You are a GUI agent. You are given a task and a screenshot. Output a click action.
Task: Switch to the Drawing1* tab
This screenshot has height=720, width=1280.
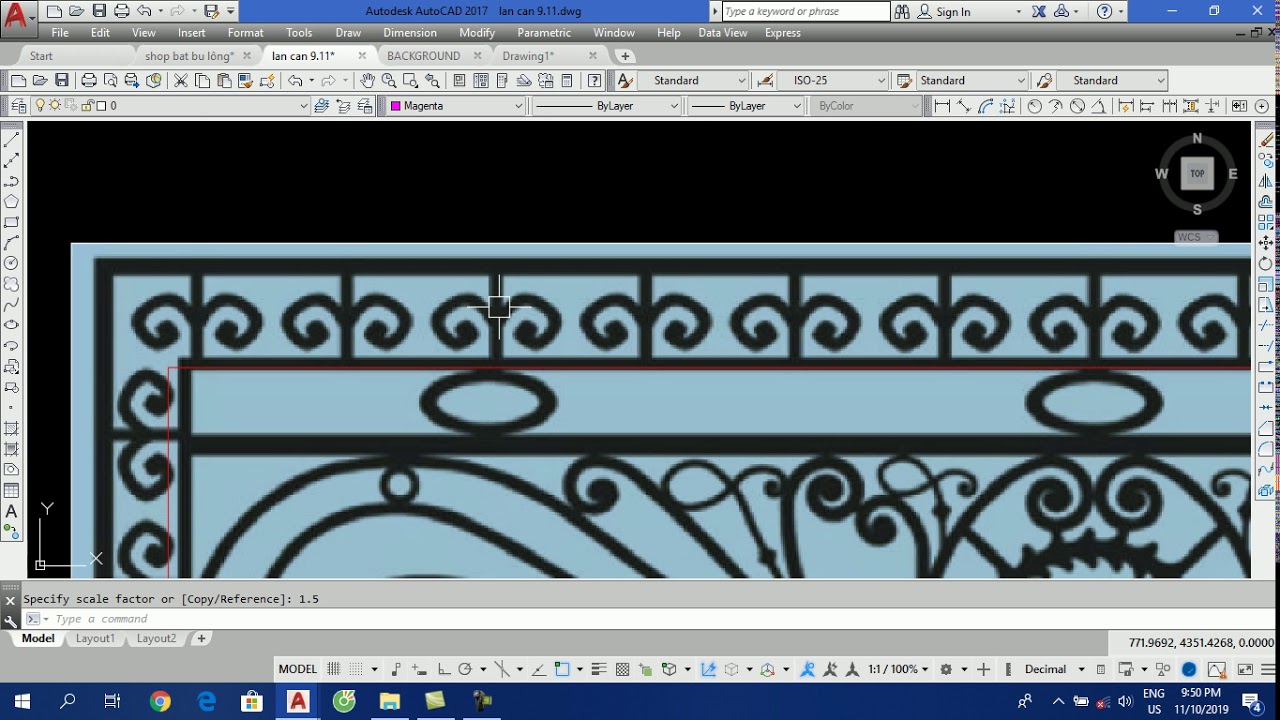(528, 56)
